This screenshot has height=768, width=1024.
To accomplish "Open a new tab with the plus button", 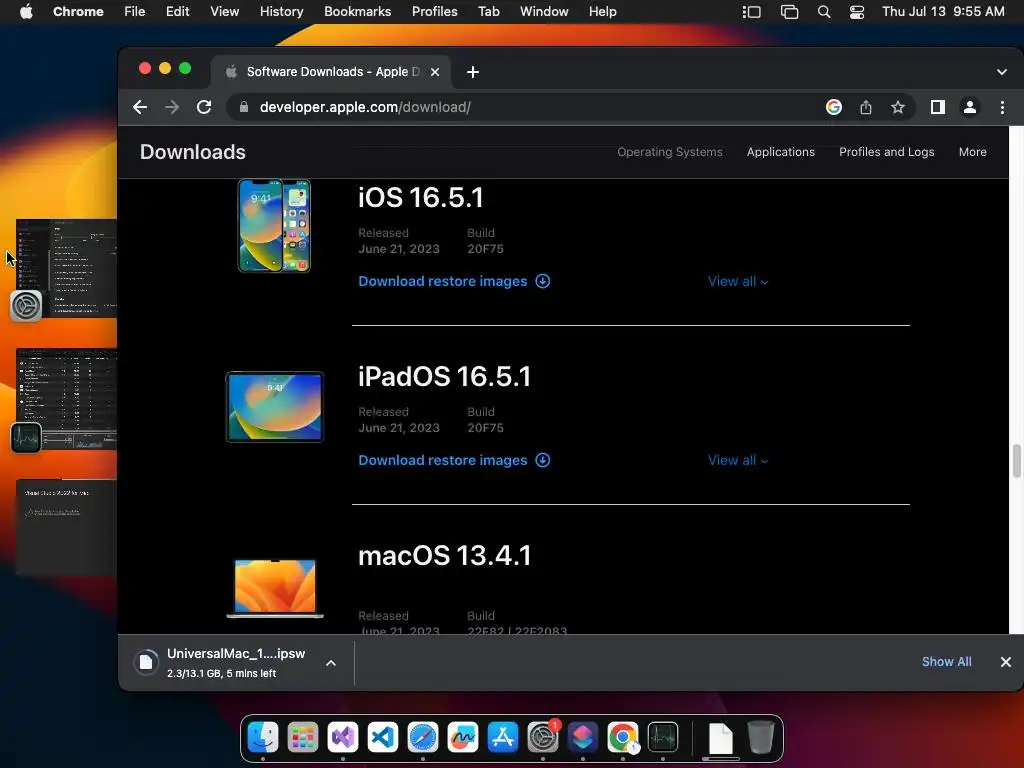I will (x=473, y=72).
